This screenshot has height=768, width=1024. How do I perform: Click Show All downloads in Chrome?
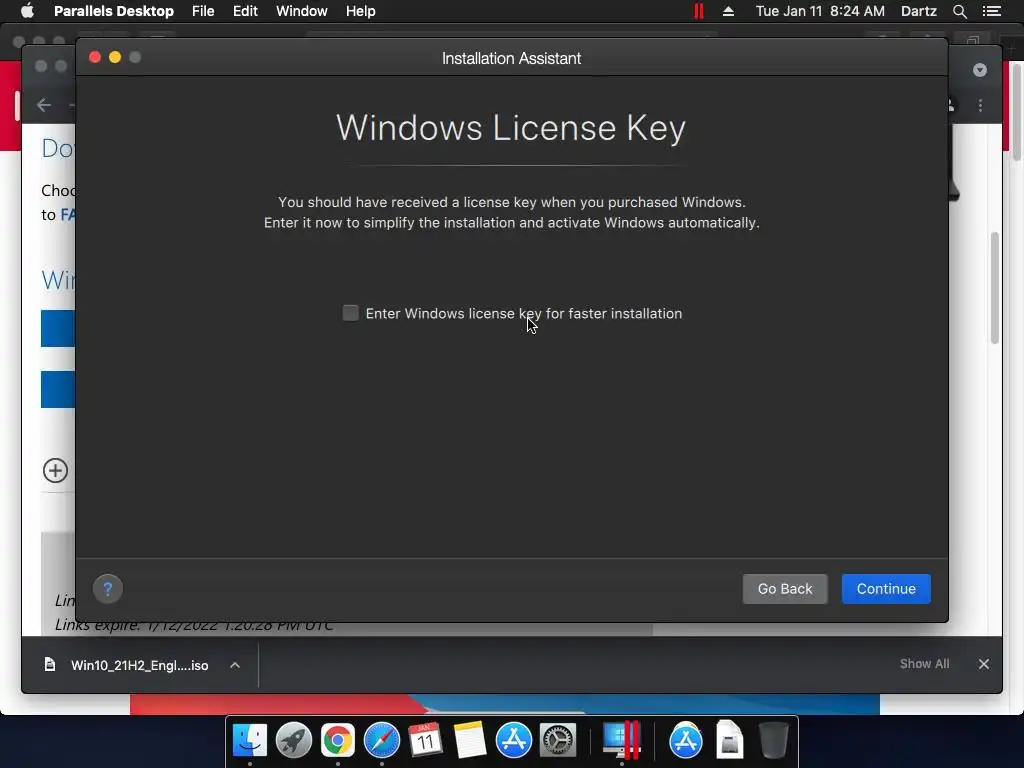pyautogui.click(x=924, y=664)
